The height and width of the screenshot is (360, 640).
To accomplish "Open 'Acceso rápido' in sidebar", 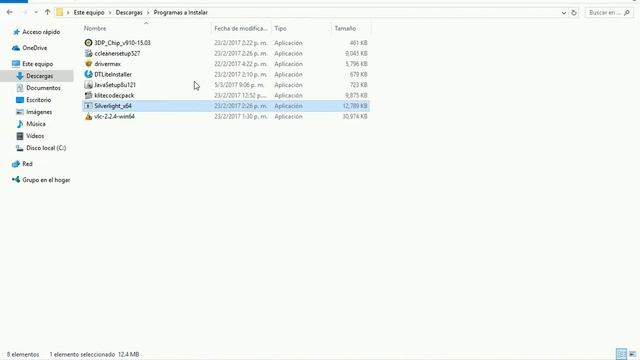I will [x=41, y=32].
